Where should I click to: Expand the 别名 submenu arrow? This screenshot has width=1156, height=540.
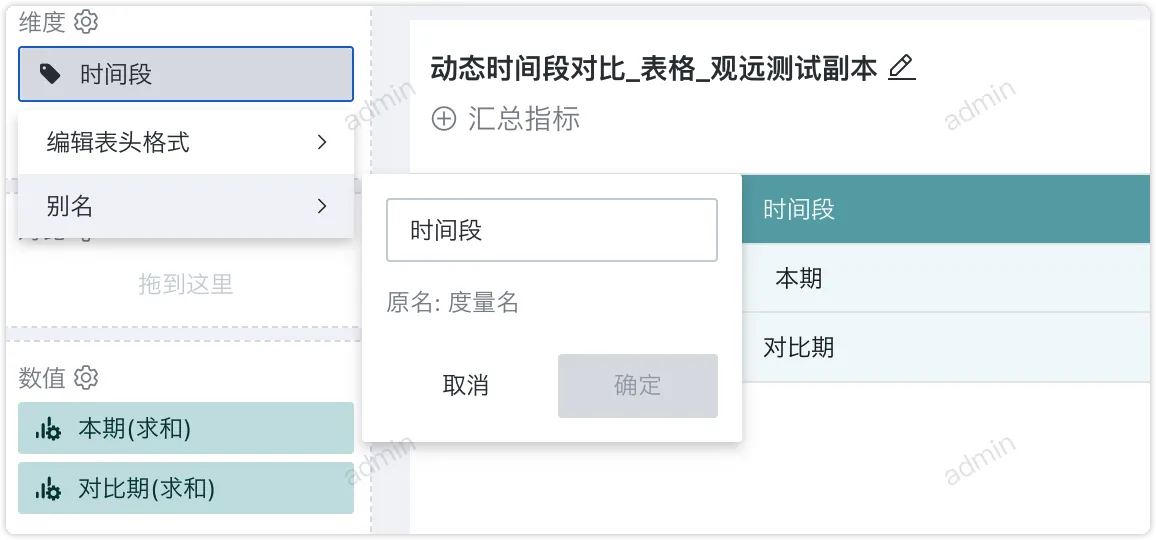coord(322,206)
